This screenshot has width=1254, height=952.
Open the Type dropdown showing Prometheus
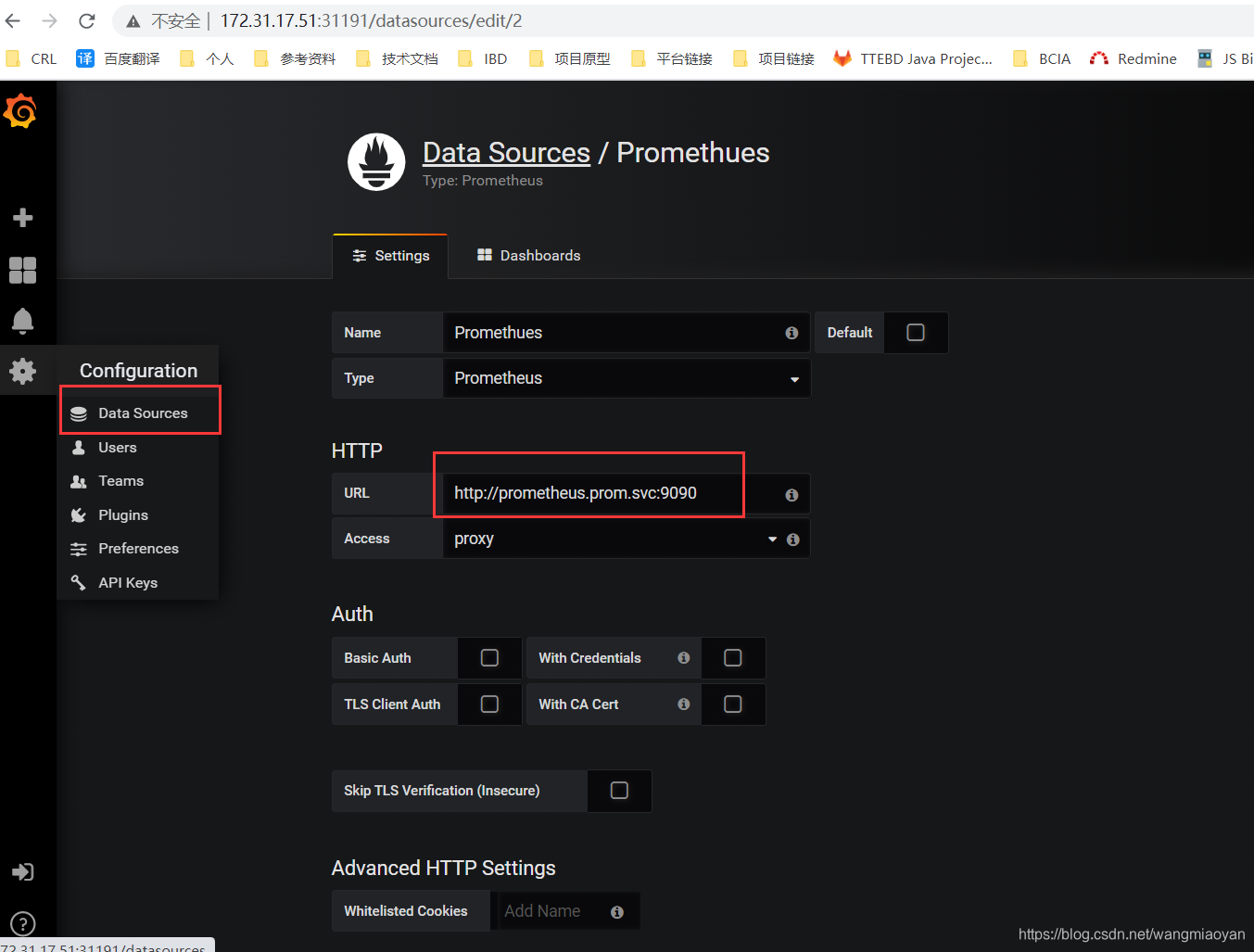pyautogui.click(x=627, y=378)
